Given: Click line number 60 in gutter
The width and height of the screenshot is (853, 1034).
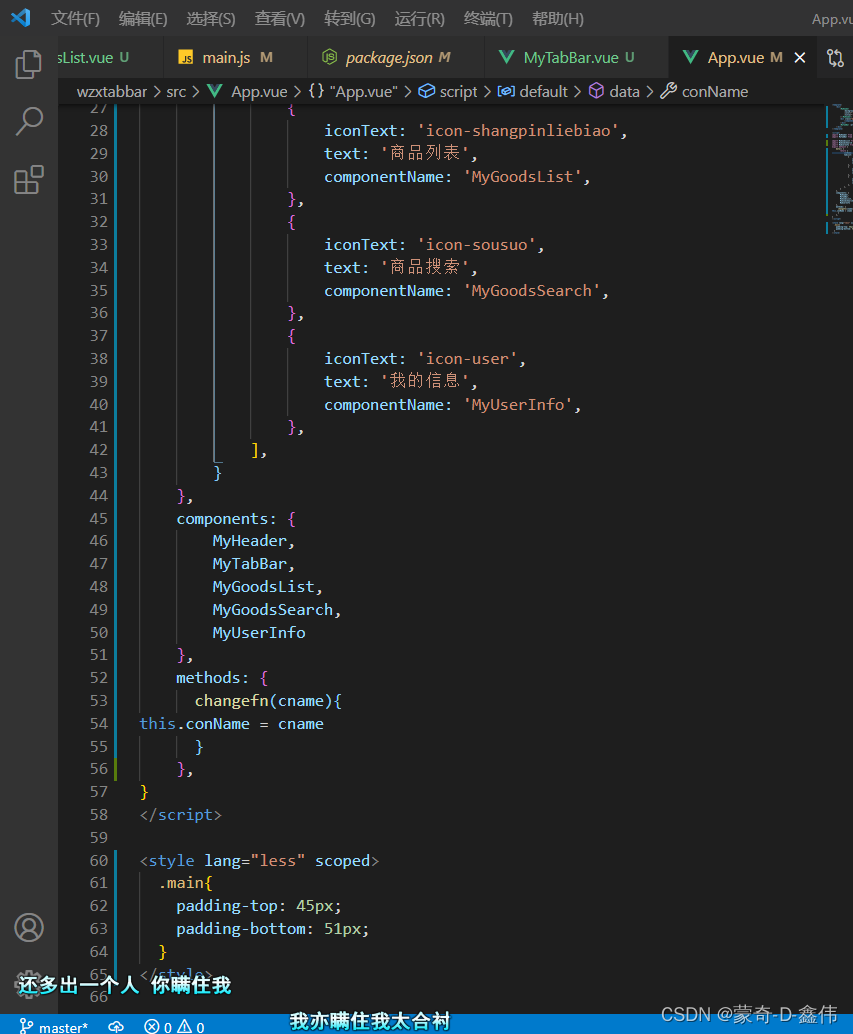Looking at the screenshot, I should click(x=98, y=861).
